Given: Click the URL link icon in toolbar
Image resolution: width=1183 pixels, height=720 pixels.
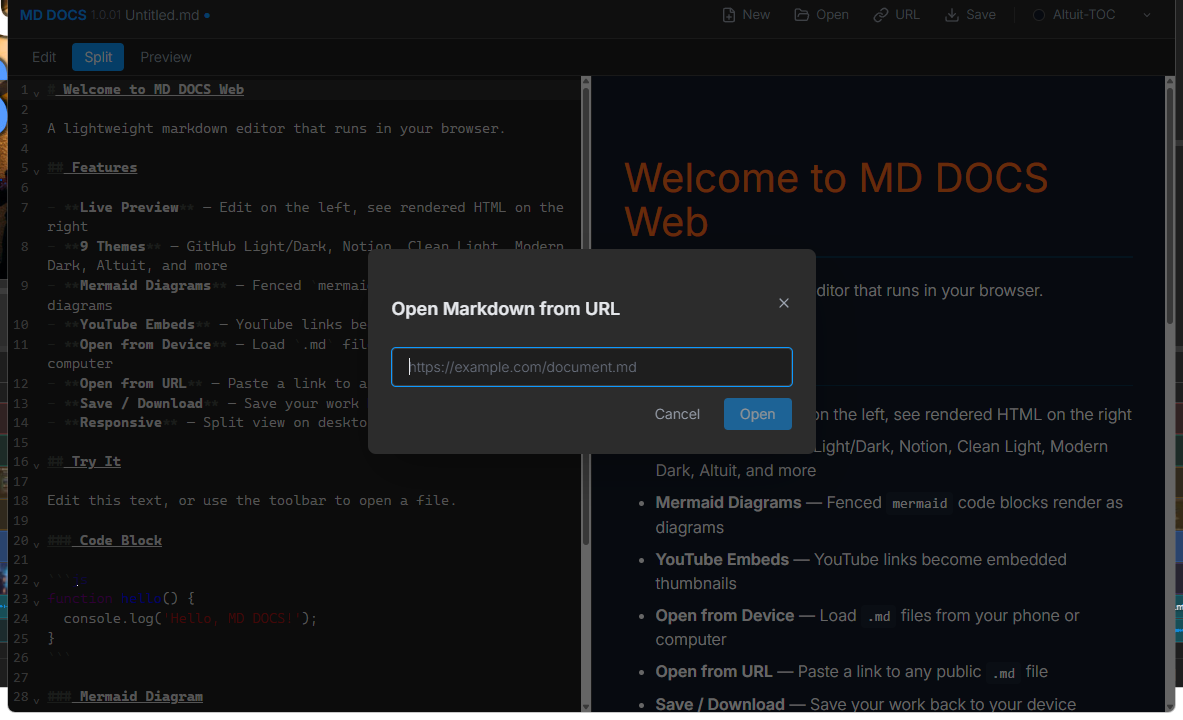Looking at the screenshot, I should pyautogui.click(x=880, y=15).
